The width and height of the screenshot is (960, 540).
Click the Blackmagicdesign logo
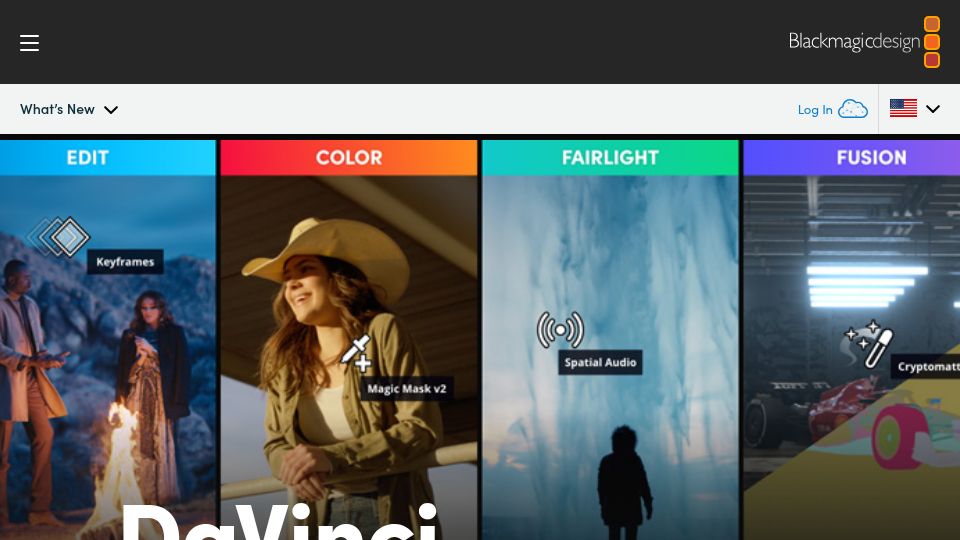864,42
